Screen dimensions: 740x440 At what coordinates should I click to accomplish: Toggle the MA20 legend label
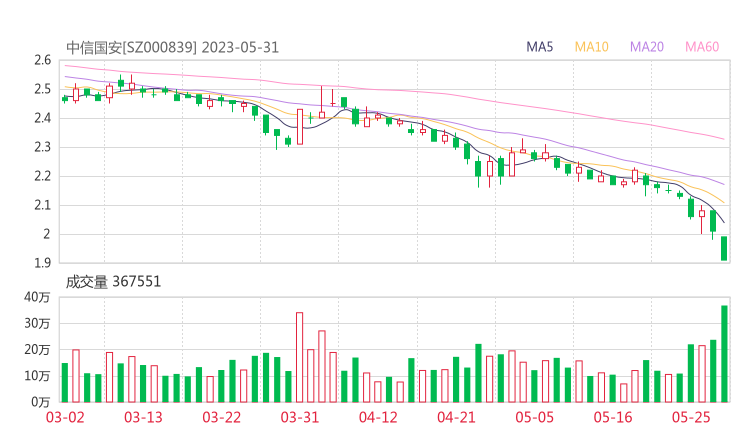pyautogui.click(x=647, y=47)
